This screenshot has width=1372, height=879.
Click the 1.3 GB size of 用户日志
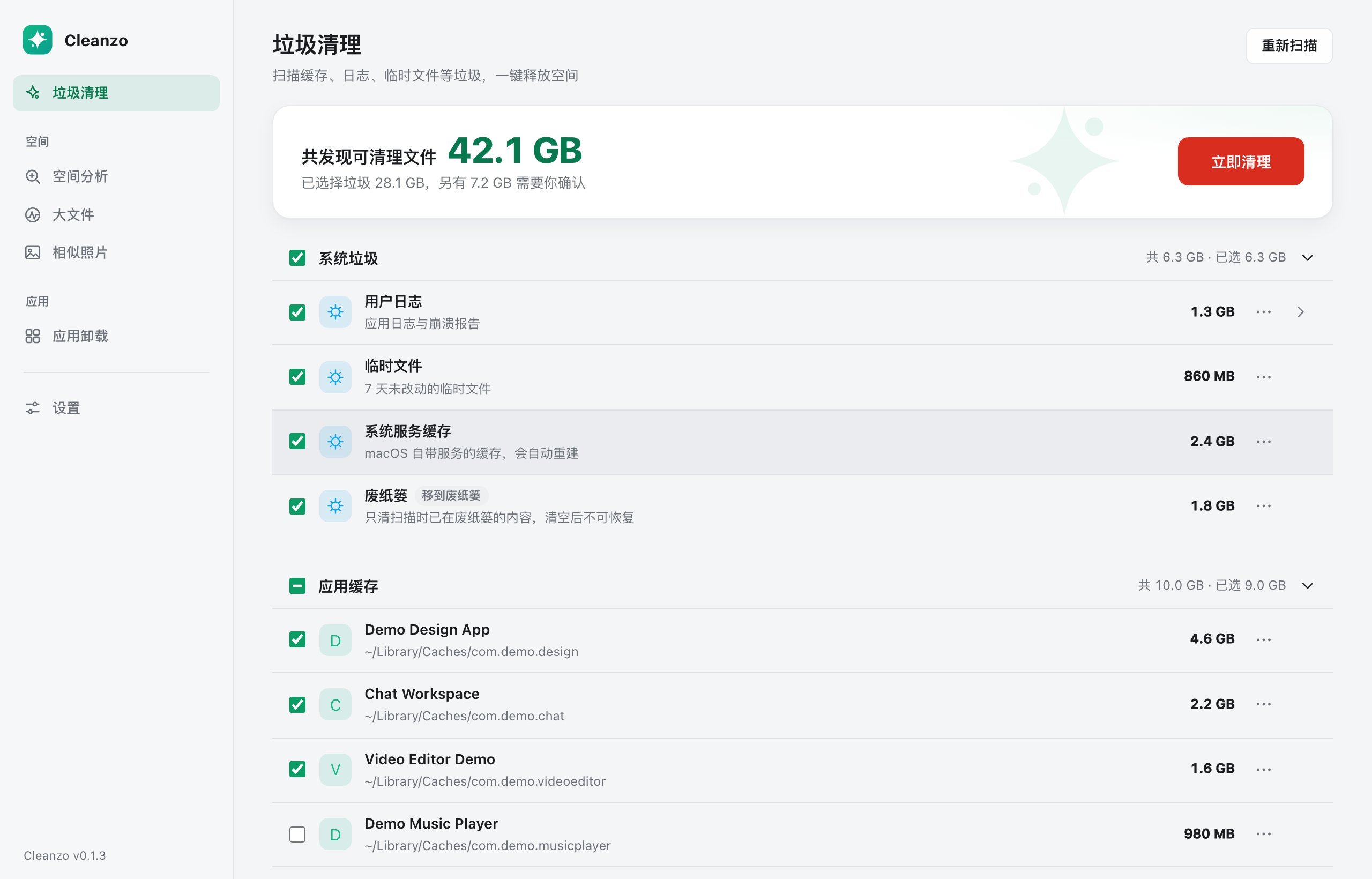pyautogui.click(x=1212, y=311)
